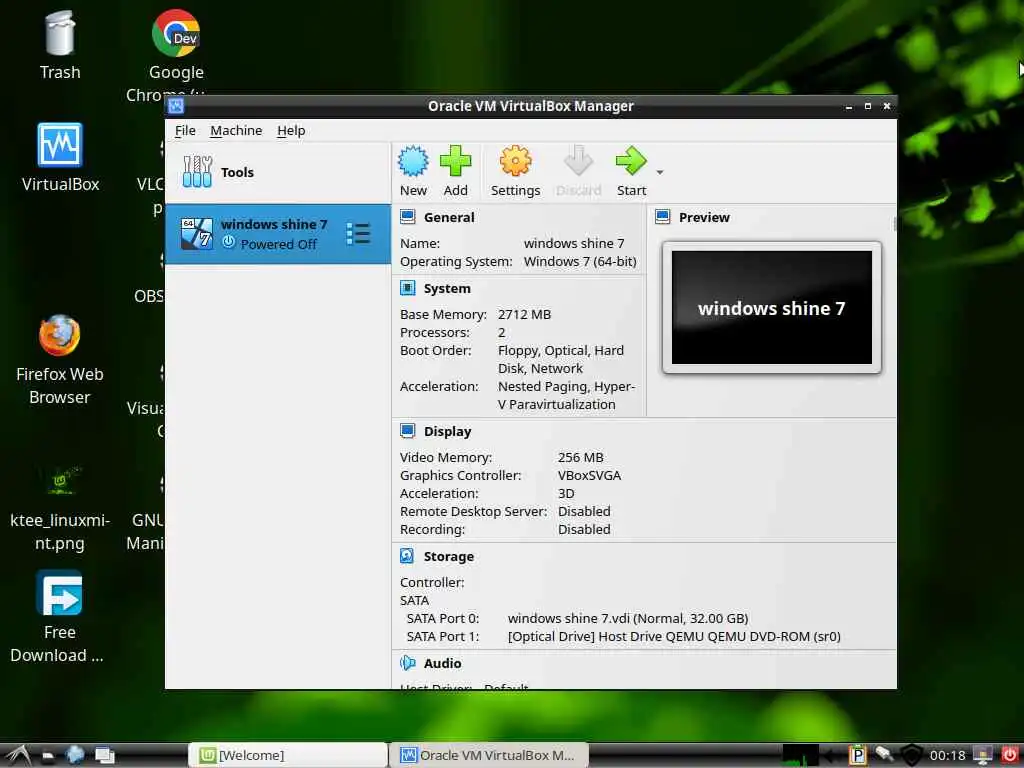Select the Tools entry in sidebar
Viewport: 1024px width, 768px height.
[278, 172]
